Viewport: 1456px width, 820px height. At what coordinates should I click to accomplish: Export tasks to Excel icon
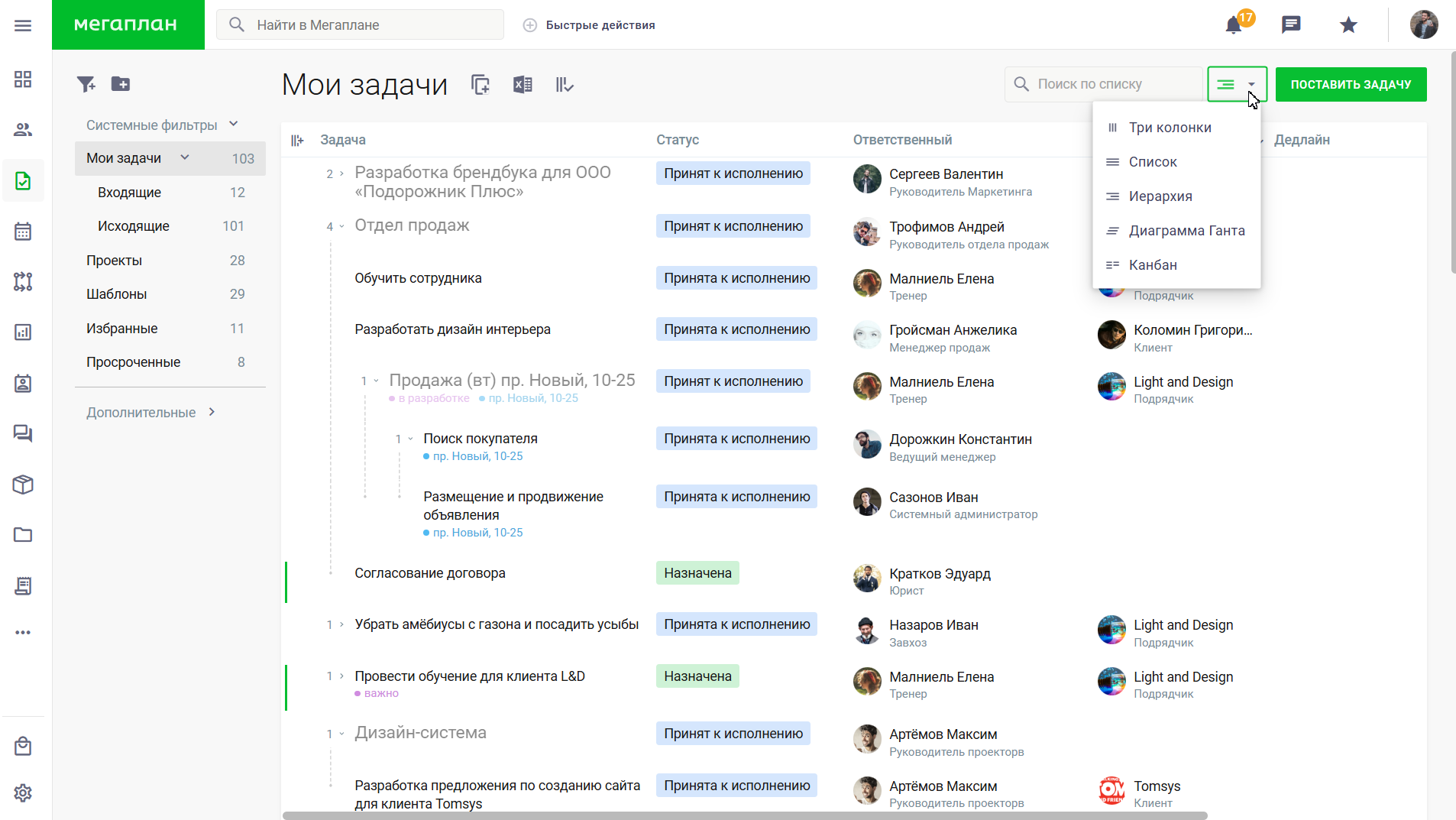523,85
